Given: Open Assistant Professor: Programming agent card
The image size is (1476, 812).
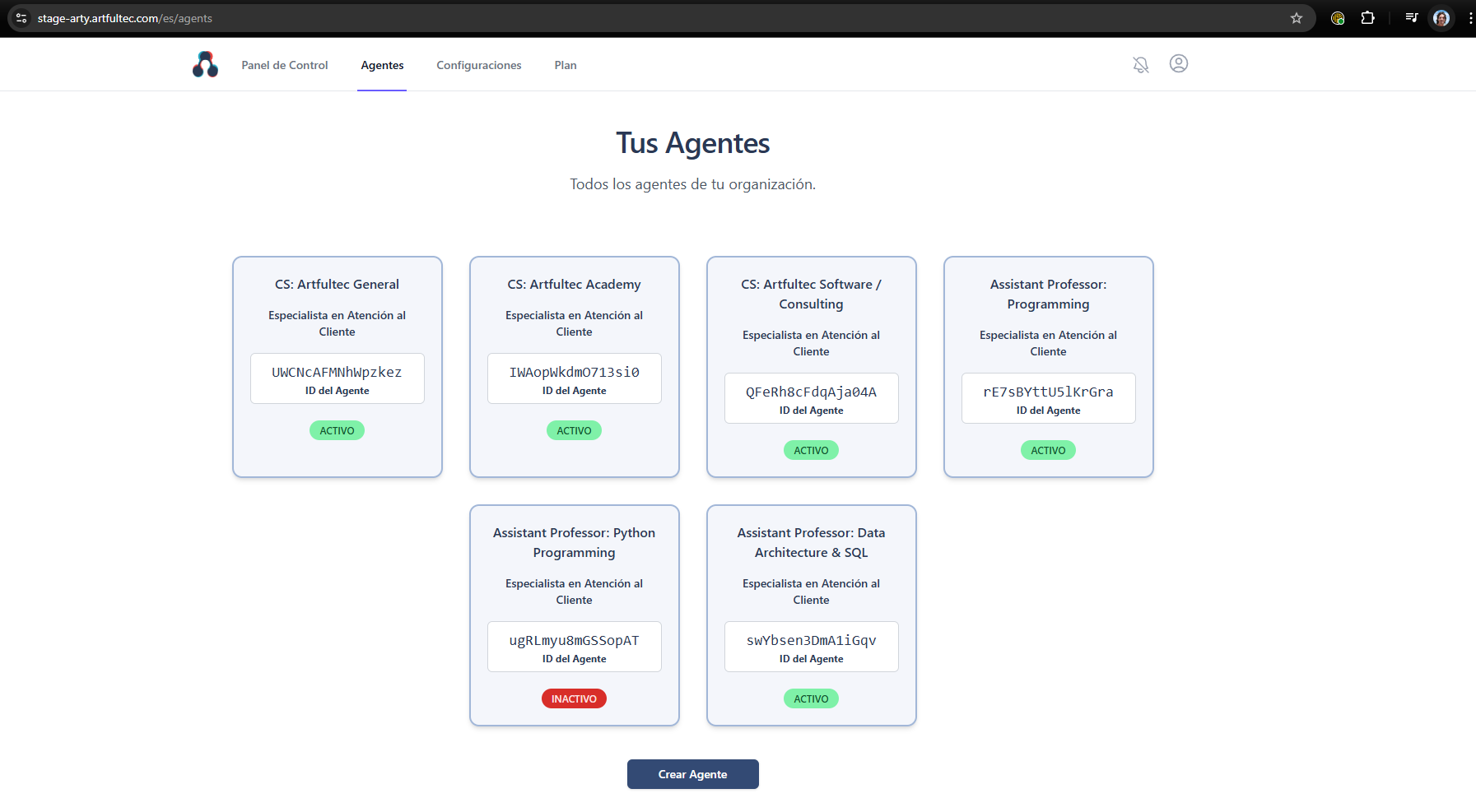Looking at the screenshot, I should pyautogui.click(x=1049, y=367).
